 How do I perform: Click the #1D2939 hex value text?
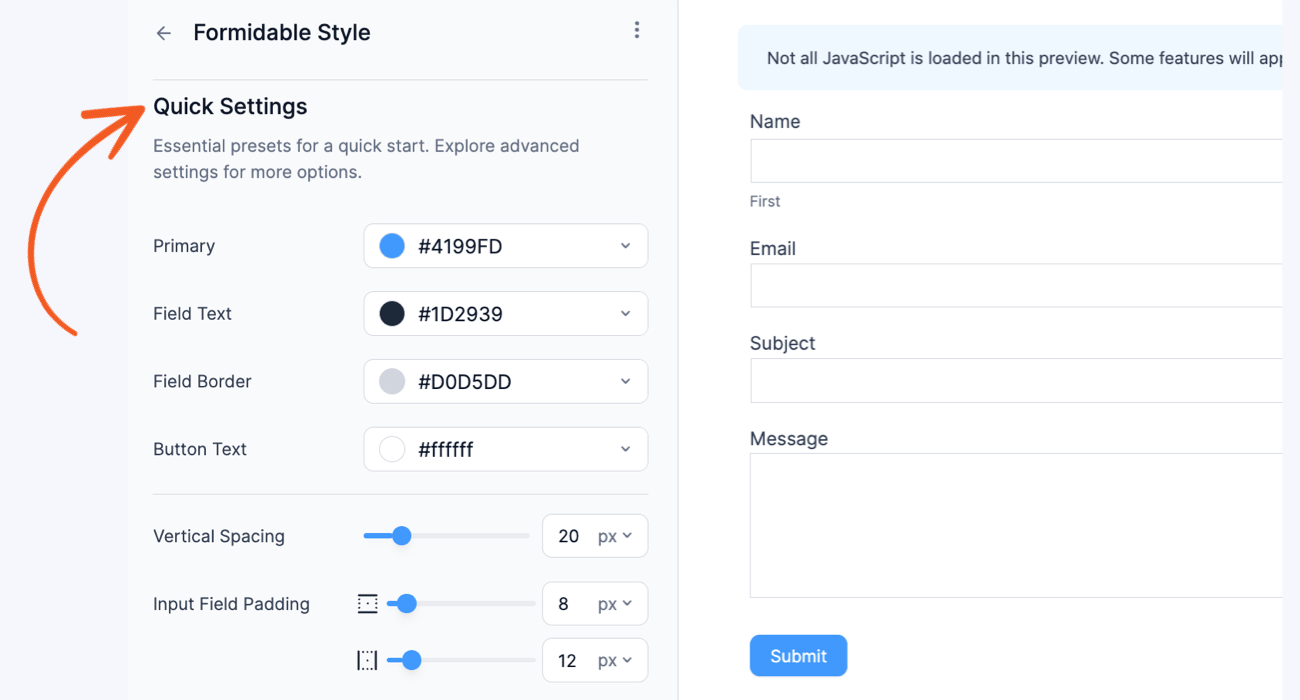coord(460,314)
